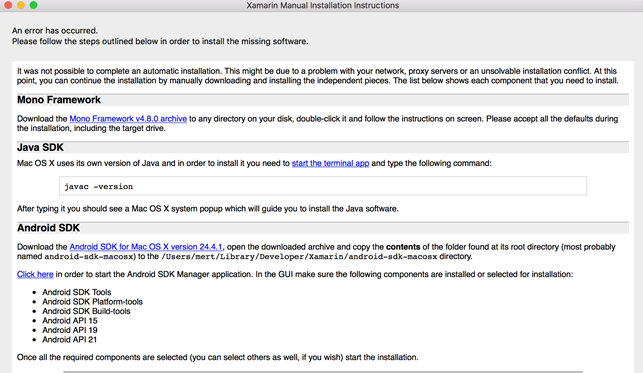643x373 pixels.
Task: Select the Mono Framework section heading
Action: pos(59,100)
